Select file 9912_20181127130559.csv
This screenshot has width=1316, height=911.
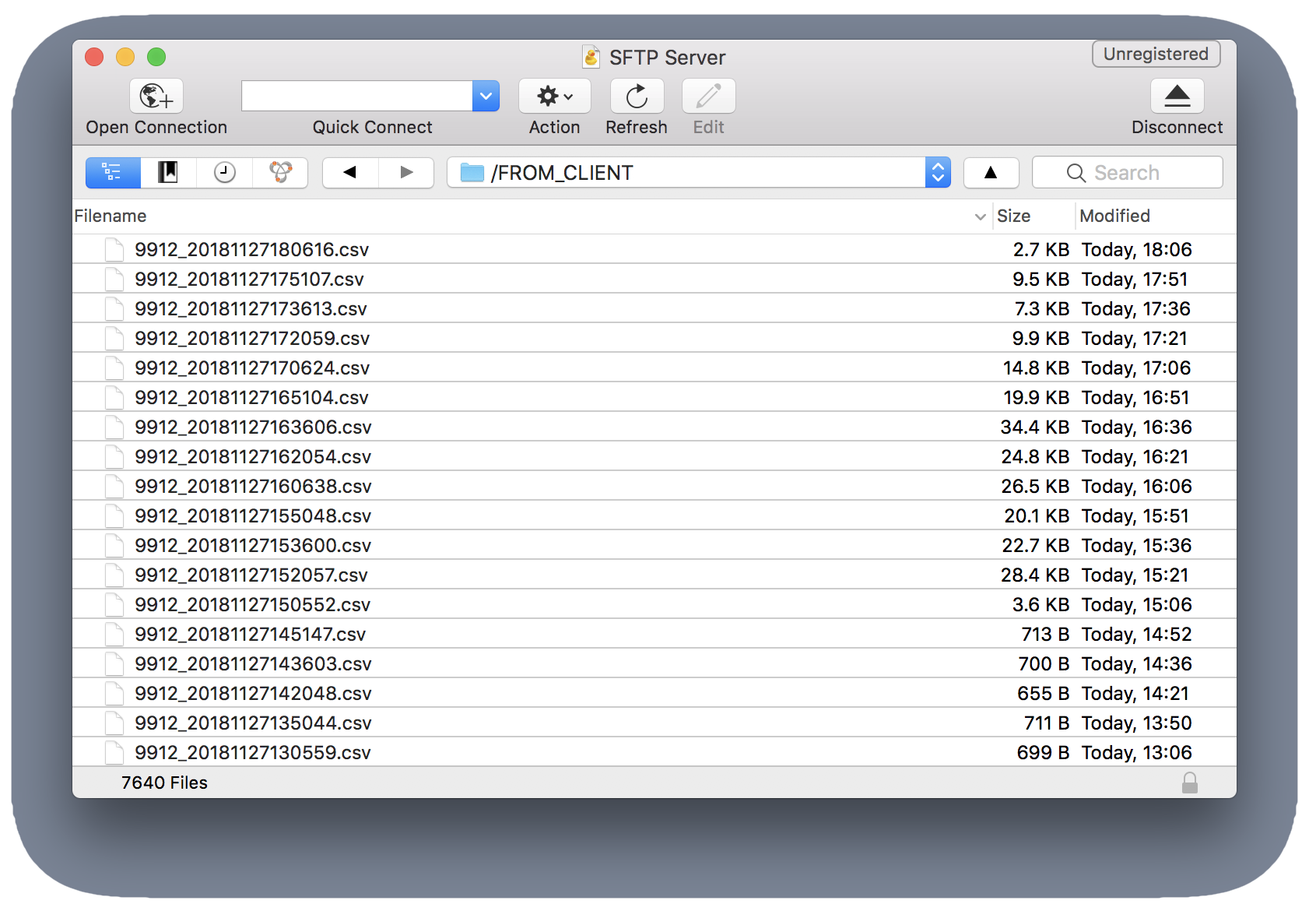tap(654, 752)
